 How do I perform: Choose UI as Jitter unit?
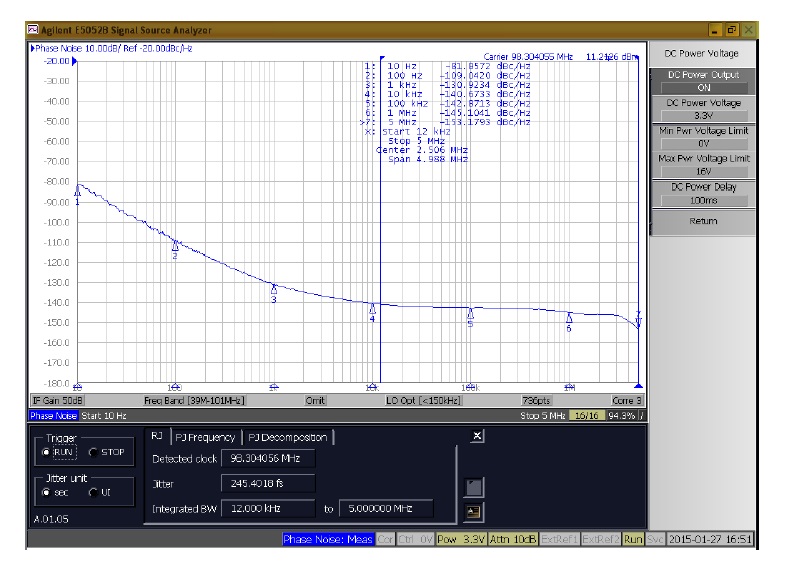(x=95, y=493)
